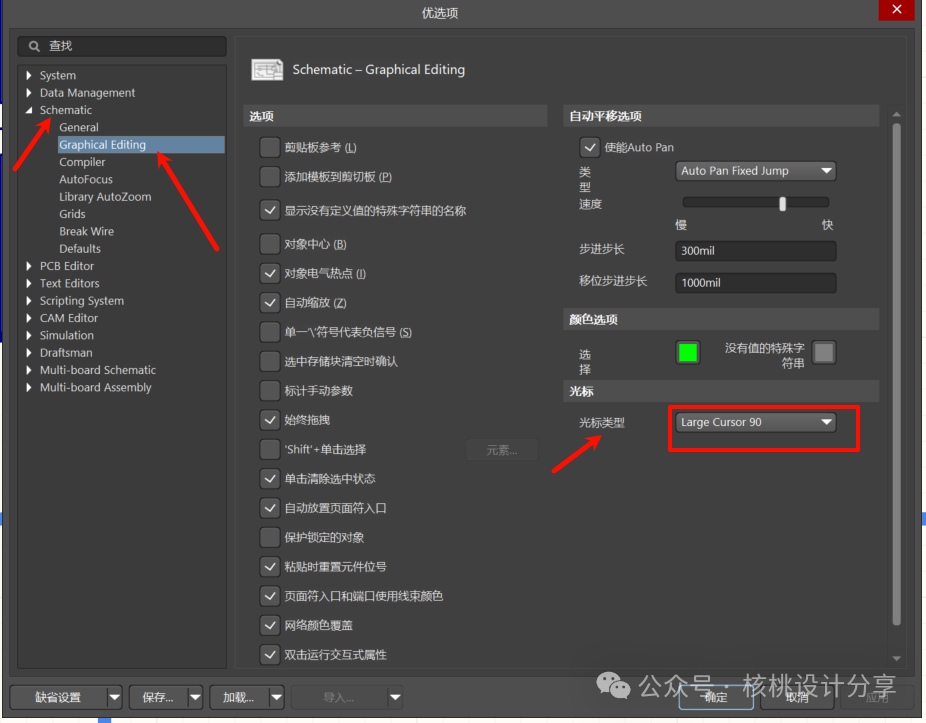Viewport: 926px width, 723px height.
Task: Uncheck the 网络颜色覆盖 checkbox
Action: [269, 625]
